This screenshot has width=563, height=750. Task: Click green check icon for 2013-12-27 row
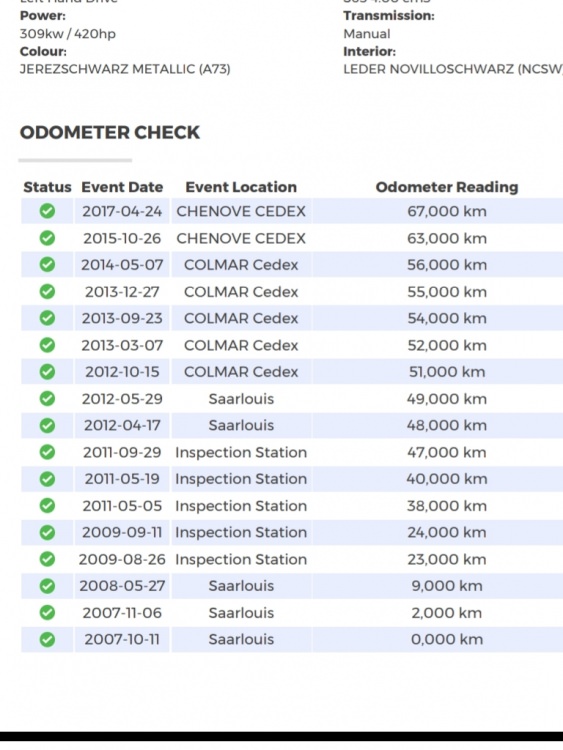point(47,291)
